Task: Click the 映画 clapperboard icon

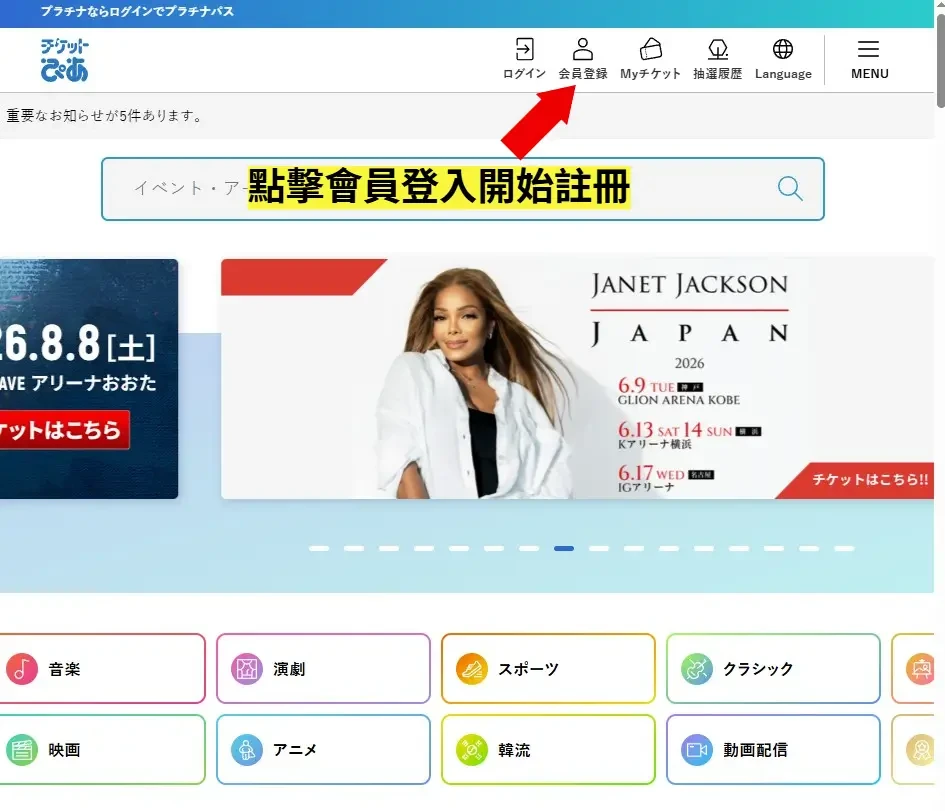Action: tap(22, 750)
